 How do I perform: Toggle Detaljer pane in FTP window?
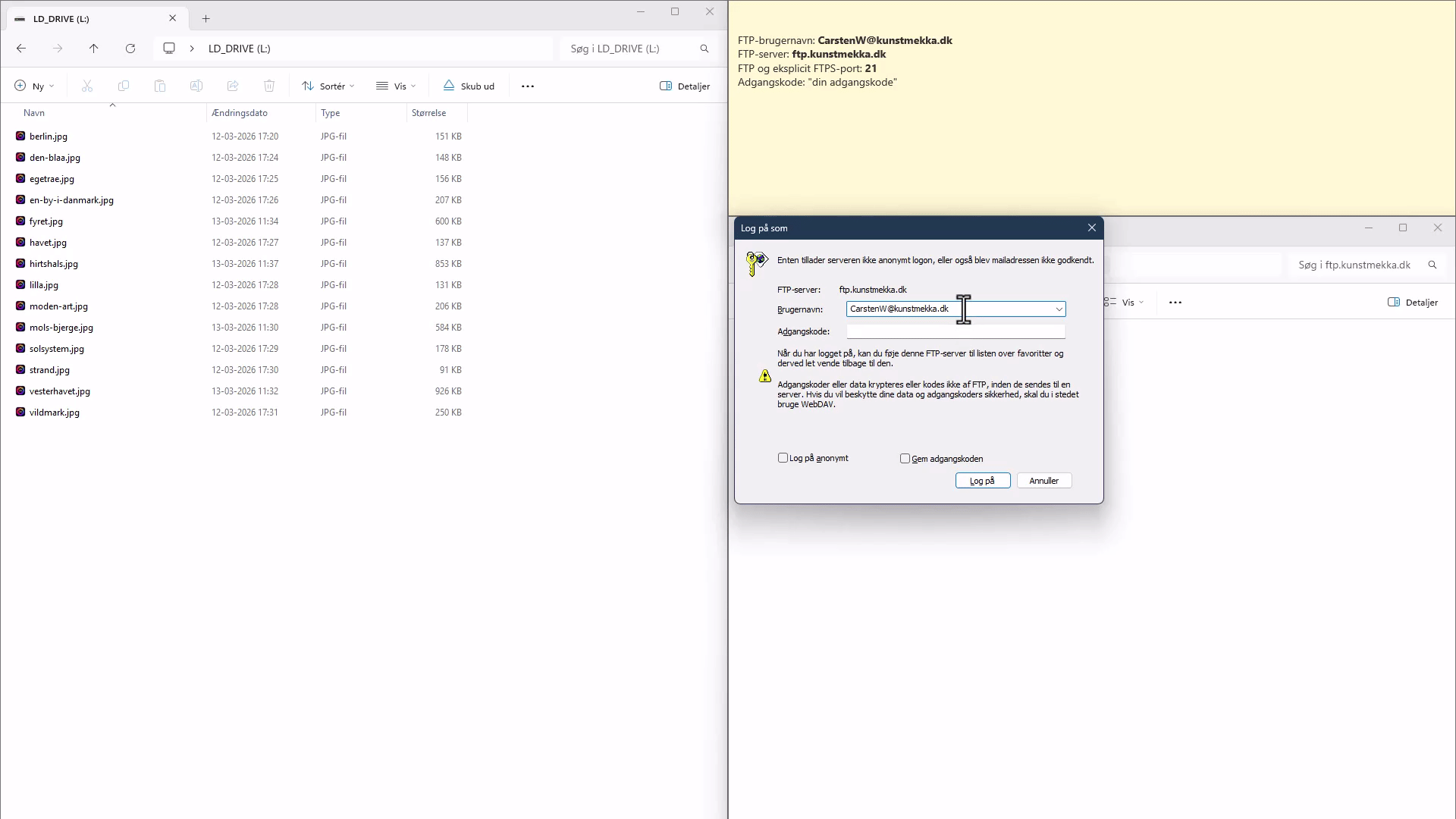[x=1413, y=303]
